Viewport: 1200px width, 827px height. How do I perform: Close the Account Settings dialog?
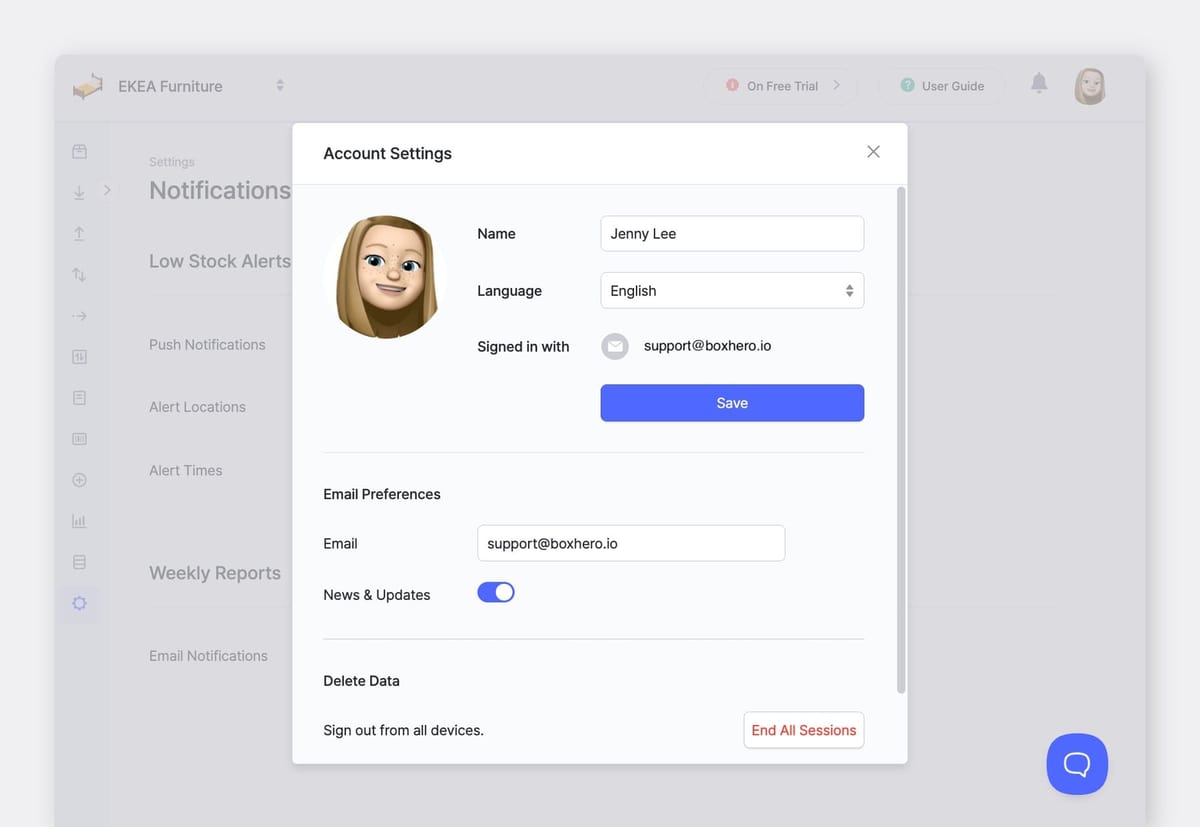tap(873, 152)
